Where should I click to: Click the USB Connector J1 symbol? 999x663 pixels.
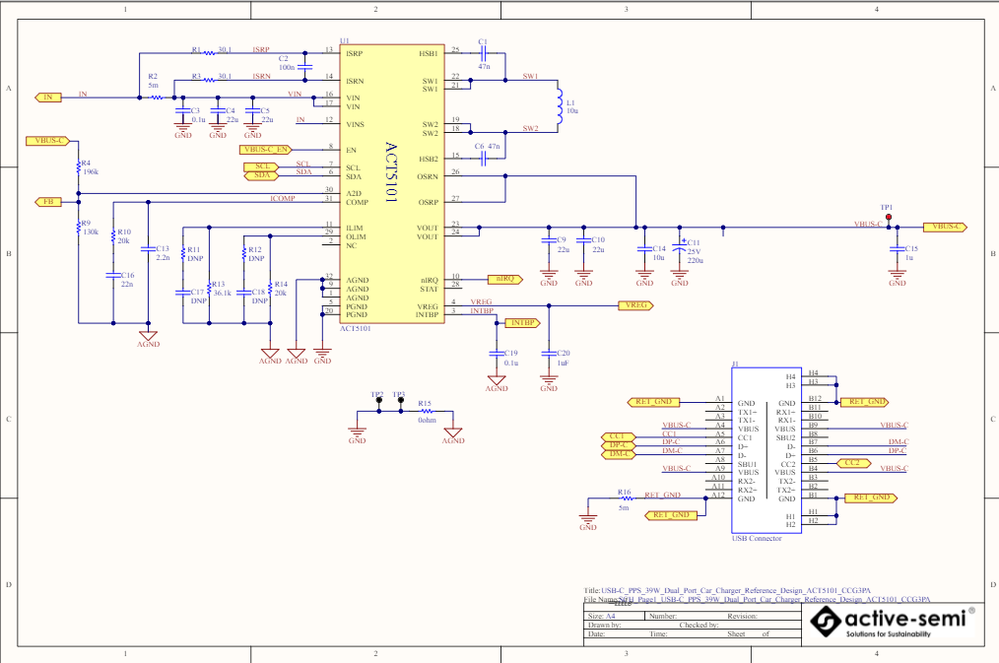point(765,450)
